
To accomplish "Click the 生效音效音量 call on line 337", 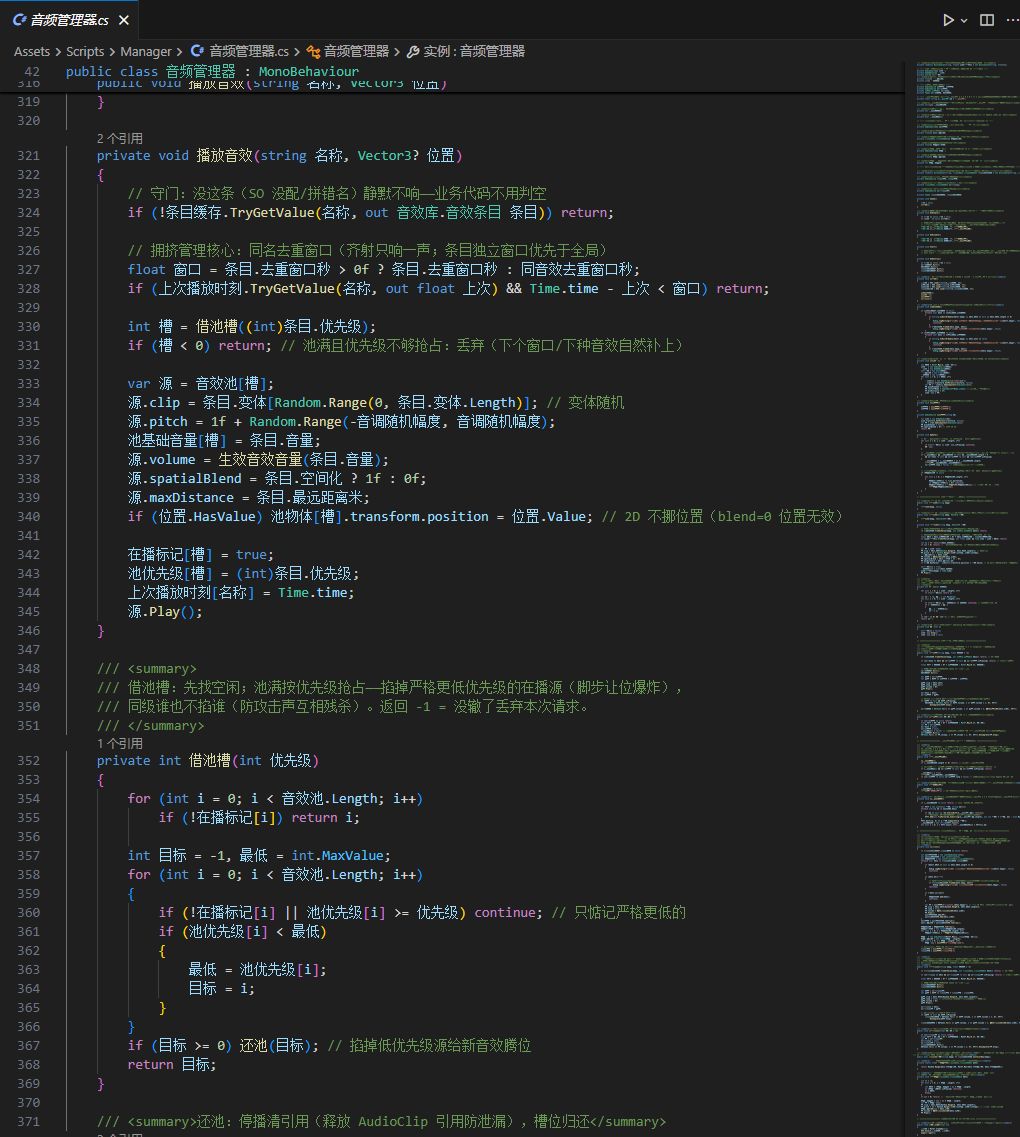I will tap(260, 460).
